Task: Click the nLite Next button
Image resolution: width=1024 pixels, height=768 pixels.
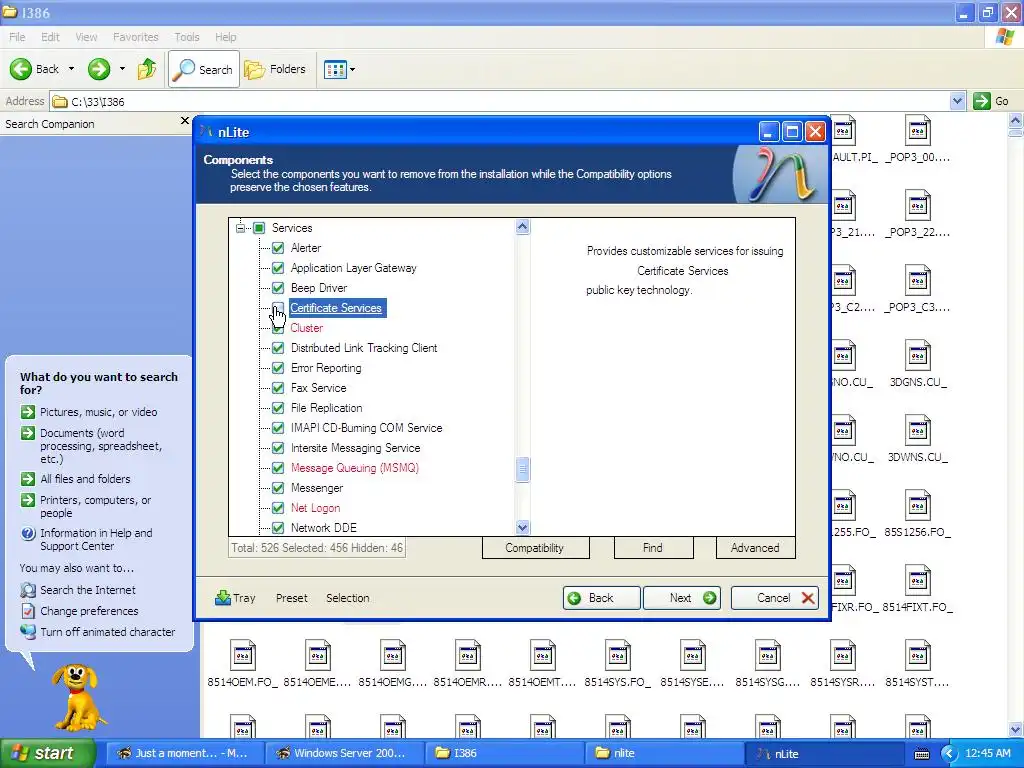Action: [682, 598]
